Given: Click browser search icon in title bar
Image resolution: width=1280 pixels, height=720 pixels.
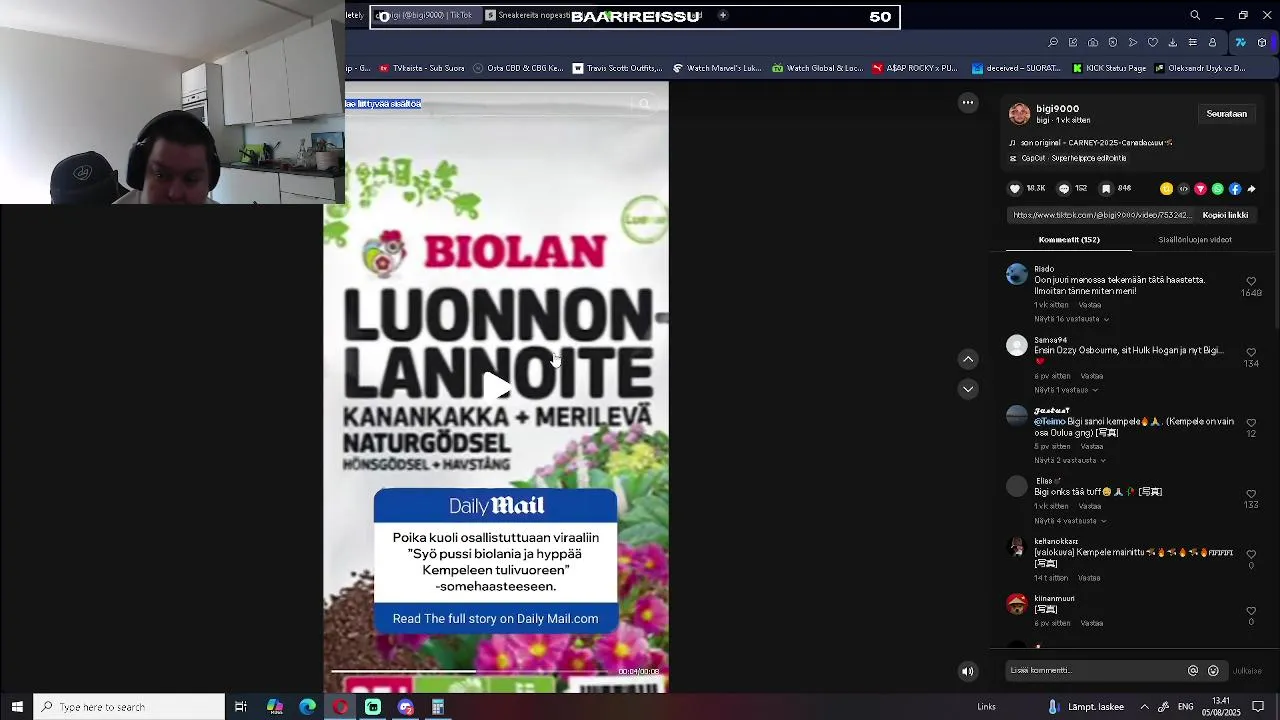Looking at the screenshot, I should click(1195, 16).
